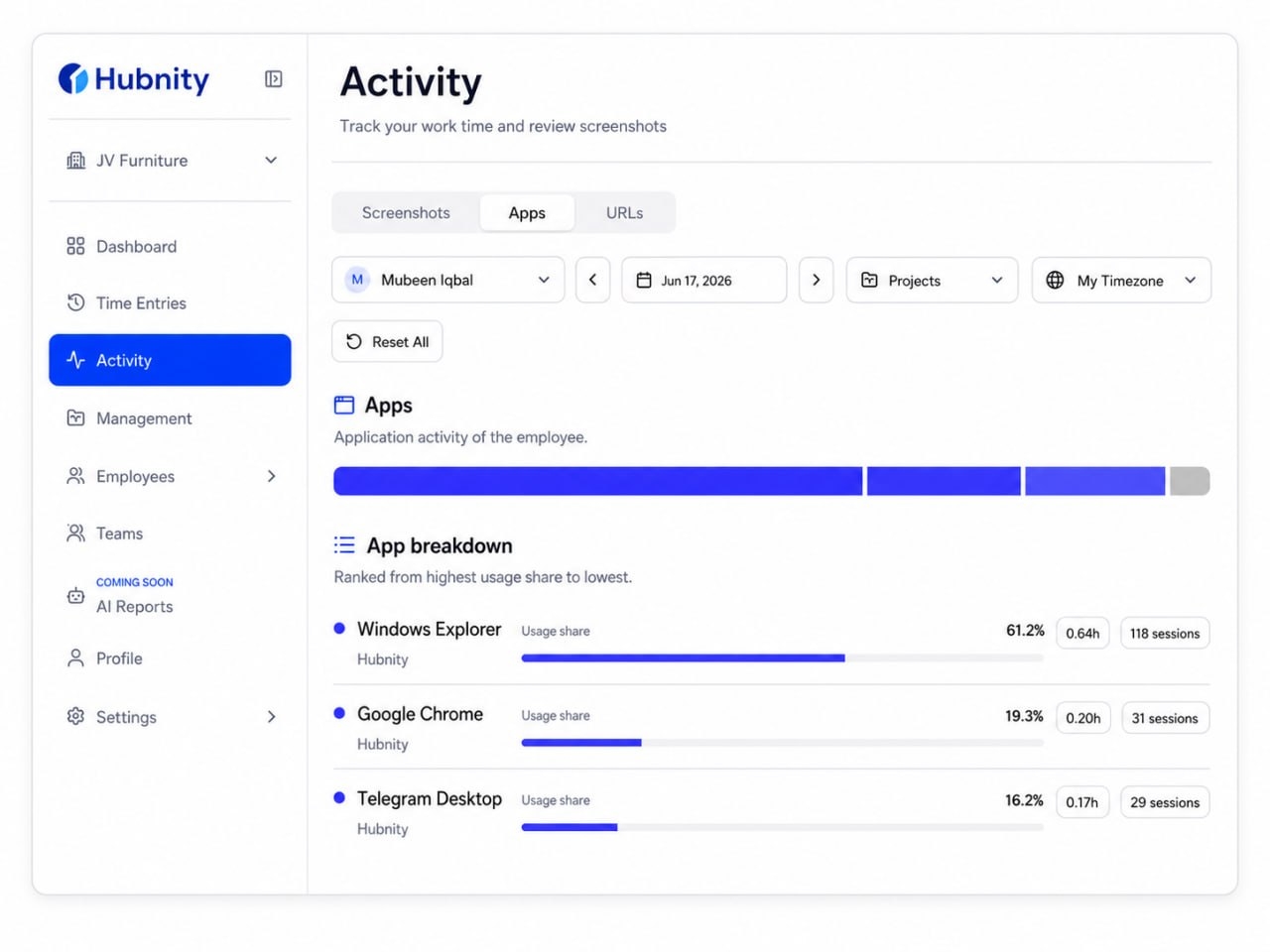Open the JV Furniture organization dropdown
Screen dimensions: 1270x952
(170, 161)
